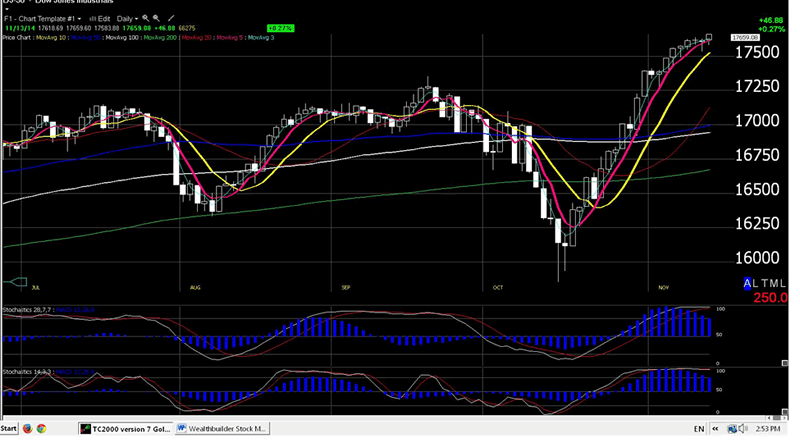Select the A timeframe letter in ALTML

point(749,285)
